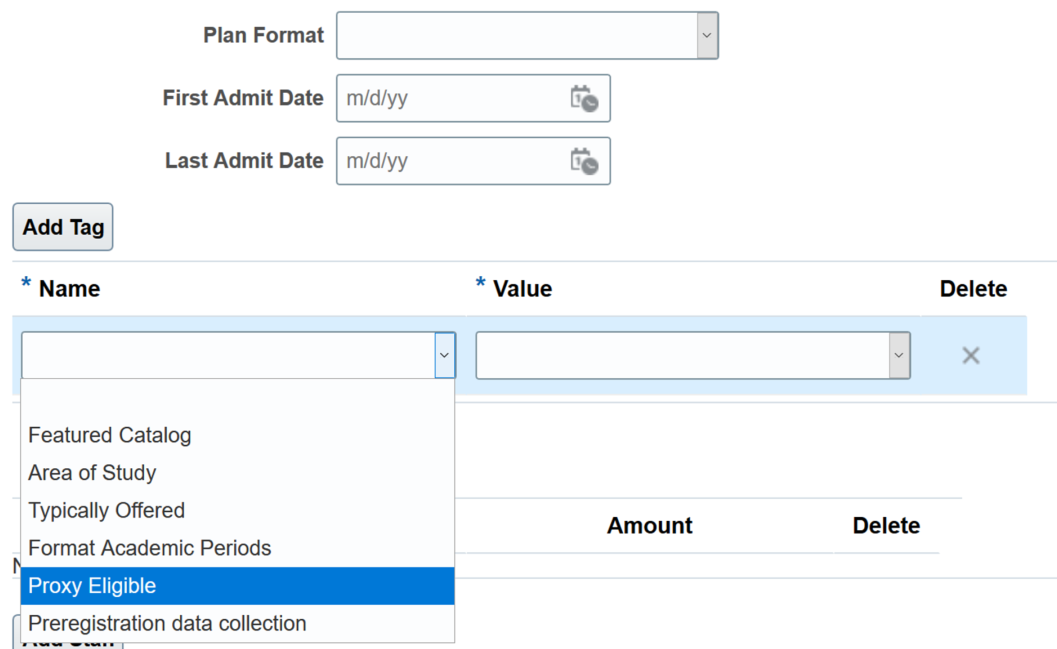Choose Area of Study option
Viewport: 1057px width, 649px height.
92,473
